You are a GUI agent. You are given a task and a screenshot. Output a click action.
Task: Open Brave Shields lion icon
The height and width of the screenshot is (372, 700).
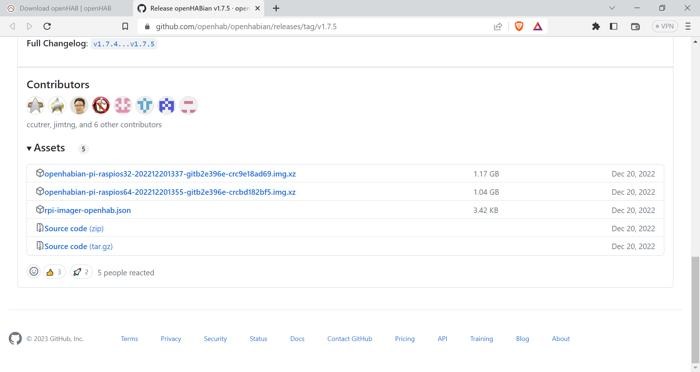pos(519,26)
